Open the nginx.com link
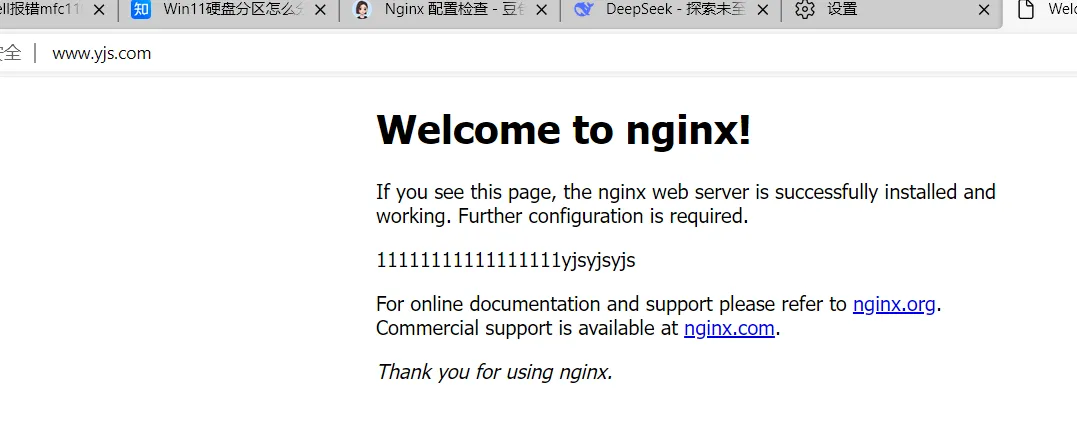1077x439 pixels. (x=729, y=328)
